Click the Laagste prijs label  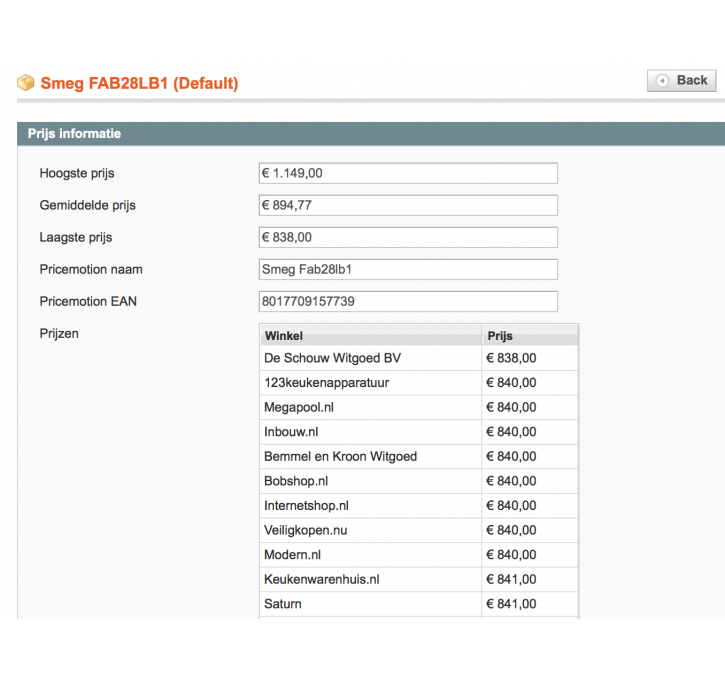[x=76, y=237]
